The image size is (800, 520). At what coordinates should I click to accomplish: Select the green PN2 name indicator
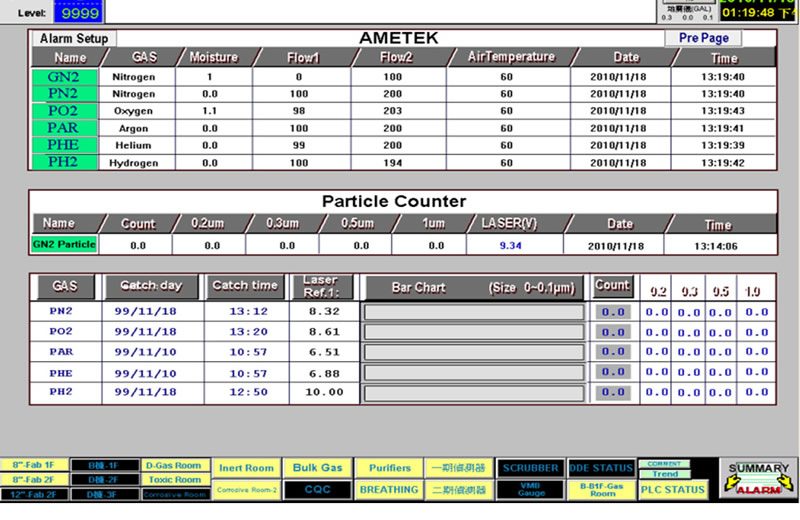pos(64,93)
